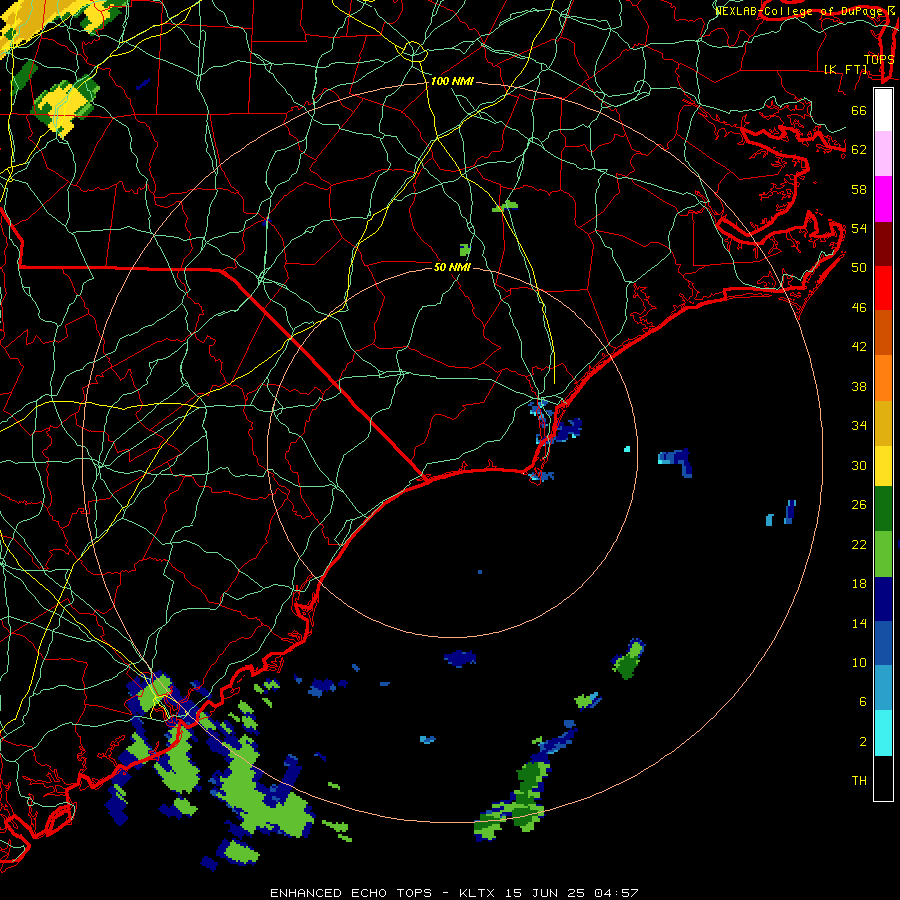Click the 'TH' threshold label
Viewport: 900px width, 900px height.
pyautogui.click(x=859, y=781)
